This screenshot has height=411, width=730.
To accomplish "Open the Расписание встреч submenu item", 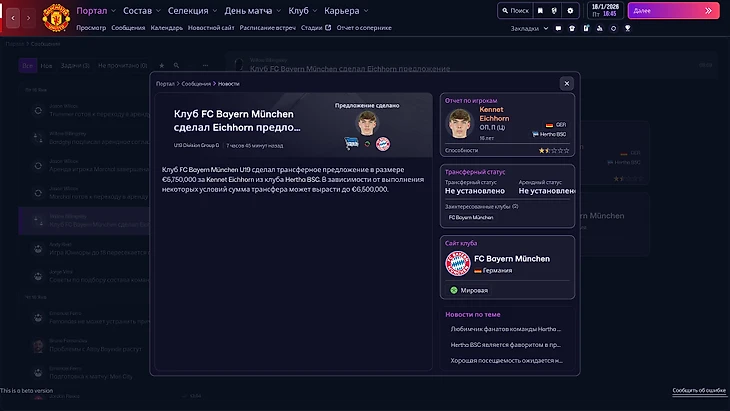I will coord(268,28).
